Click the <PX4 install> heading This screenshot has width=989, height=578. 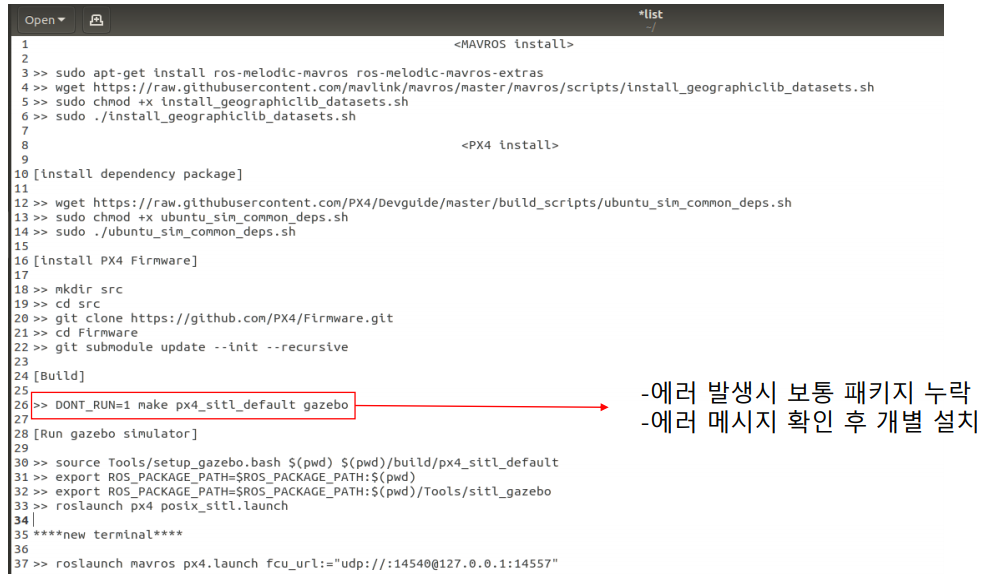(x=510, y=145)
